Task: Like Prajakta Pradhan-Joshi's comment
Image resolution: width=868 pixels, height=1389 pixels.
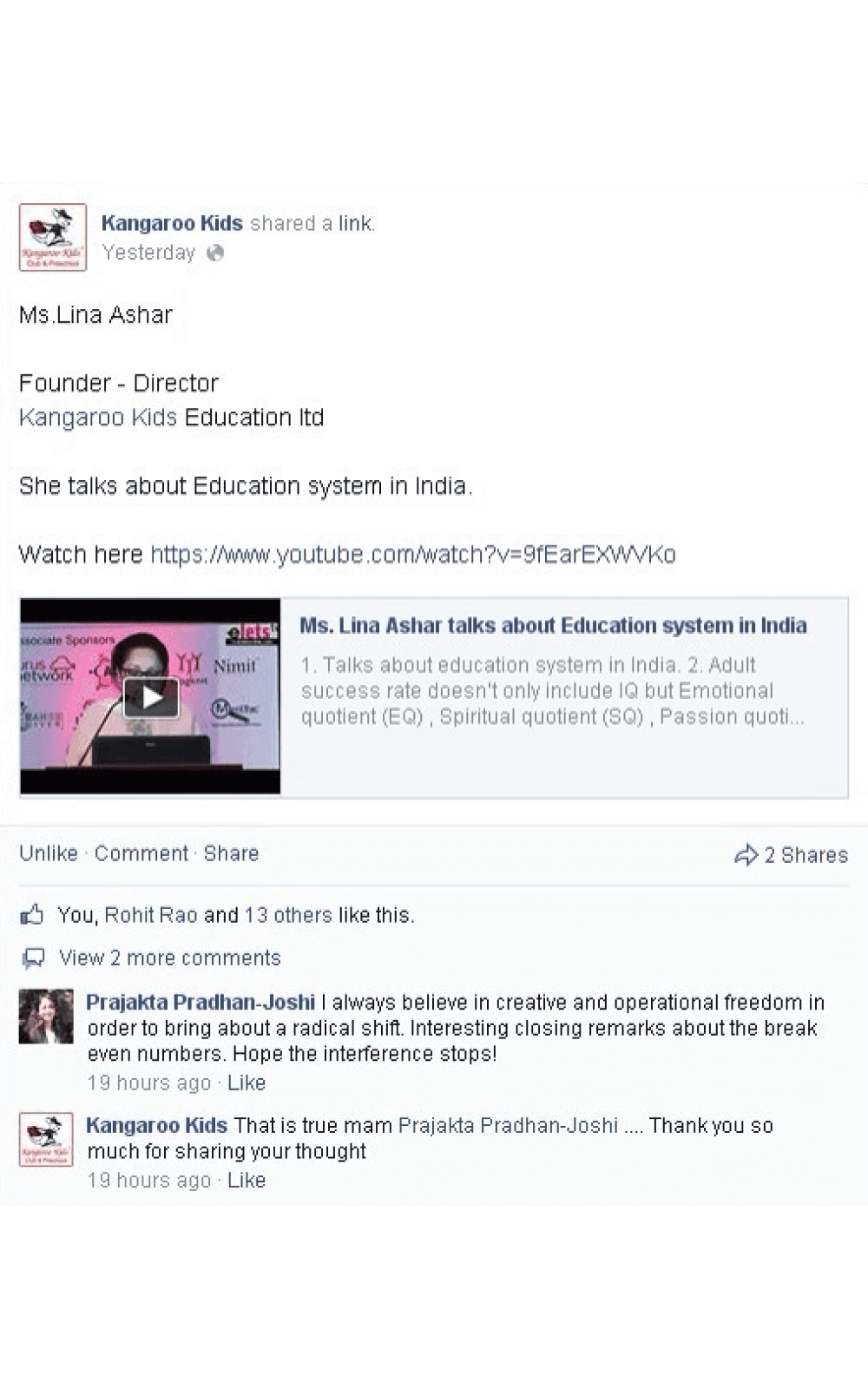Action: click(247, 1083)
